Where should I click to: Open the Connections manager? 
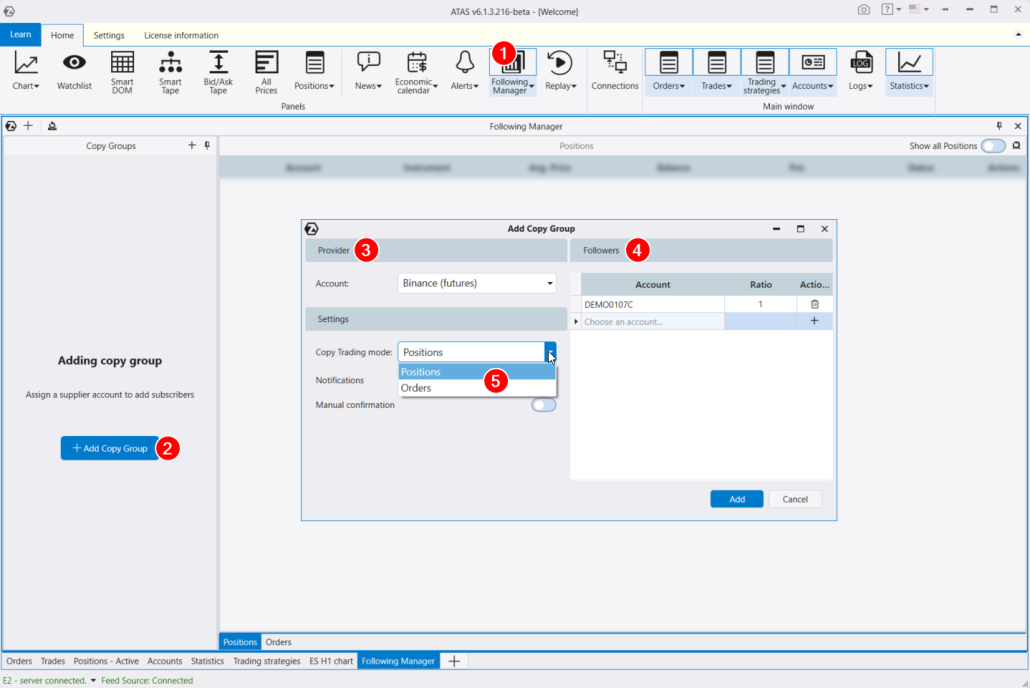click(x=614, y=68)
